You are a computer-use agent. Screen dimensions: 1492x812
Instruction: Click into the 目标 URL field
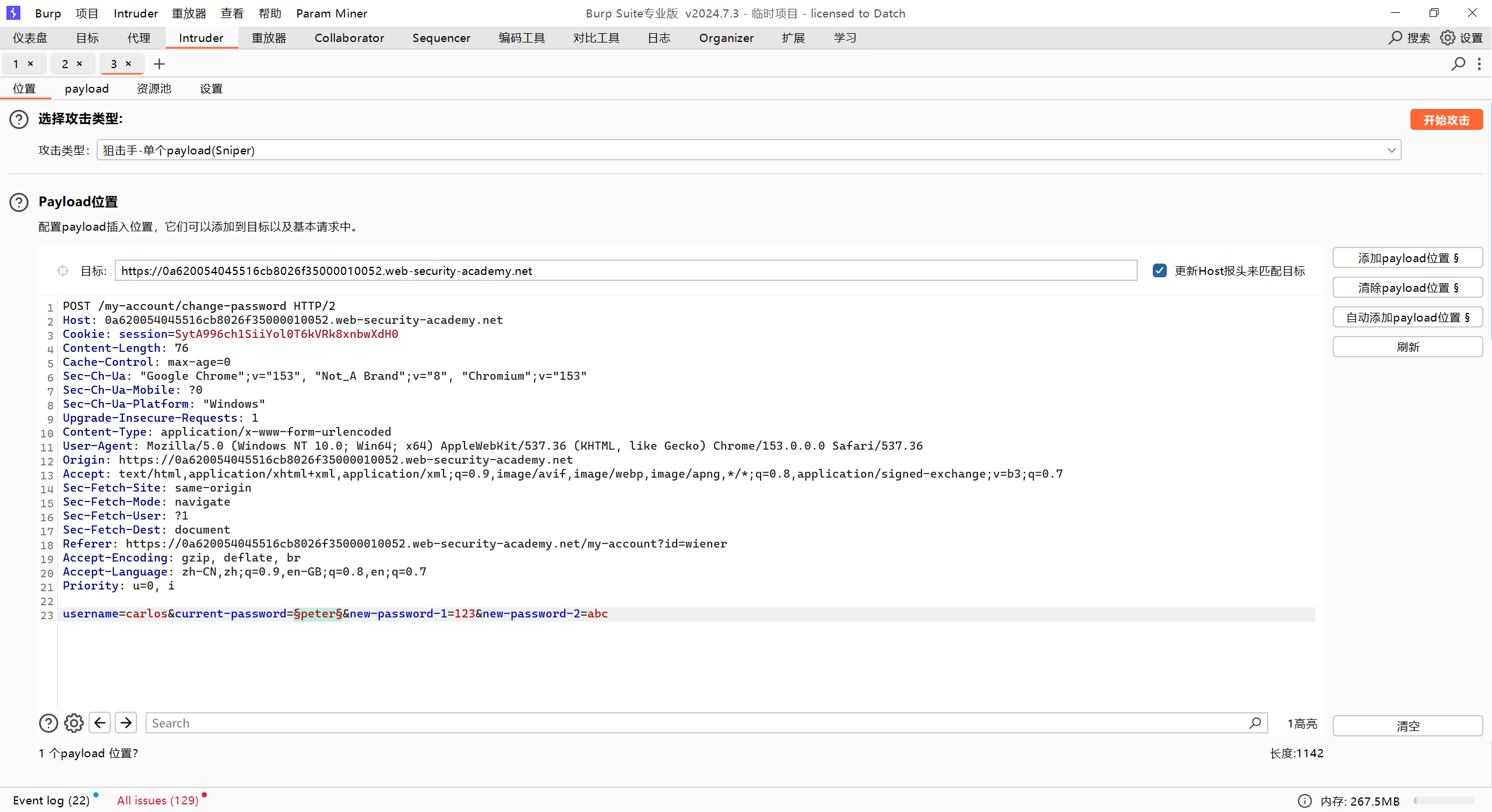(x=626, y=271)
